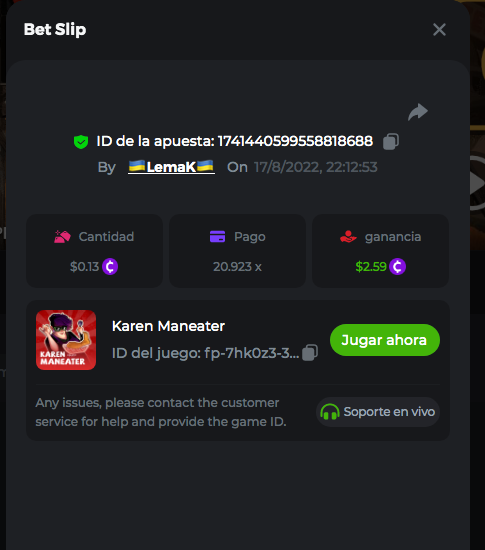
Task: Open the Karen Maneater game thumbnail
Action: (66, 340)
